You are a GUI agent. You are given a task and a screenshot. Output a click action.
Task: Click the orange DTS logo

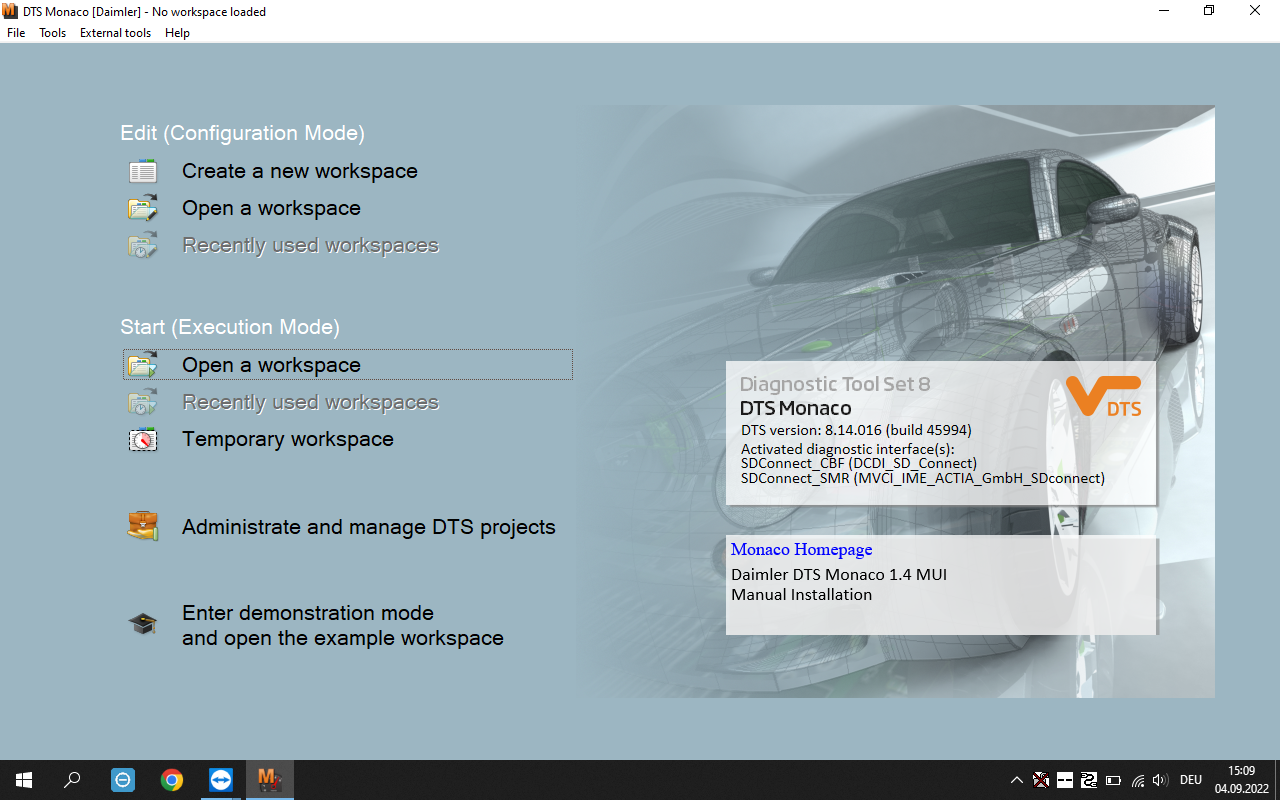pyautogui.click(x=1104, y=396)
